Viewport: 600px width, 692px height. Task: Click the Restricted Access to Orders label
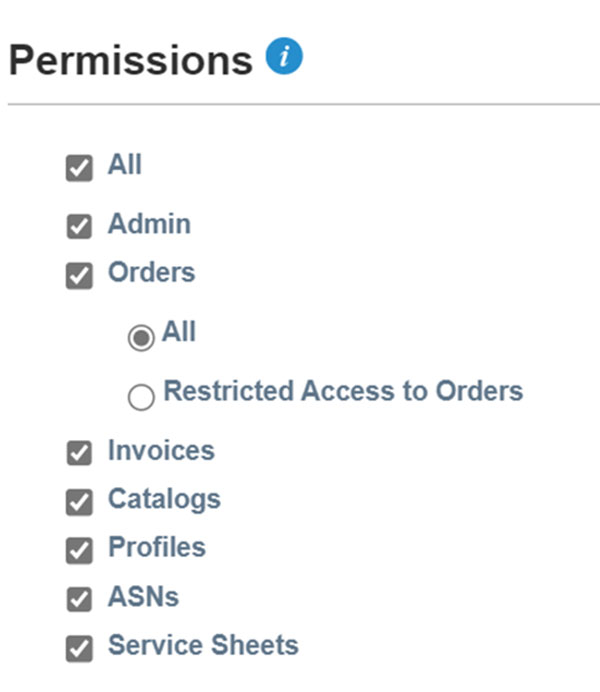tap(343, 391)
